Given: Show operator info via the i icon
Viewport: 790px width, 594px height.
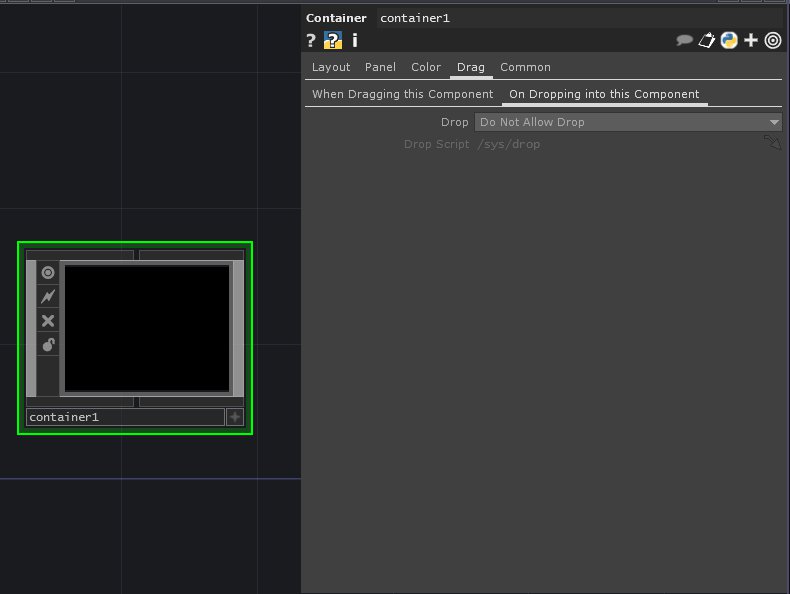Looking at the screenshot, I should pos(354,40).
